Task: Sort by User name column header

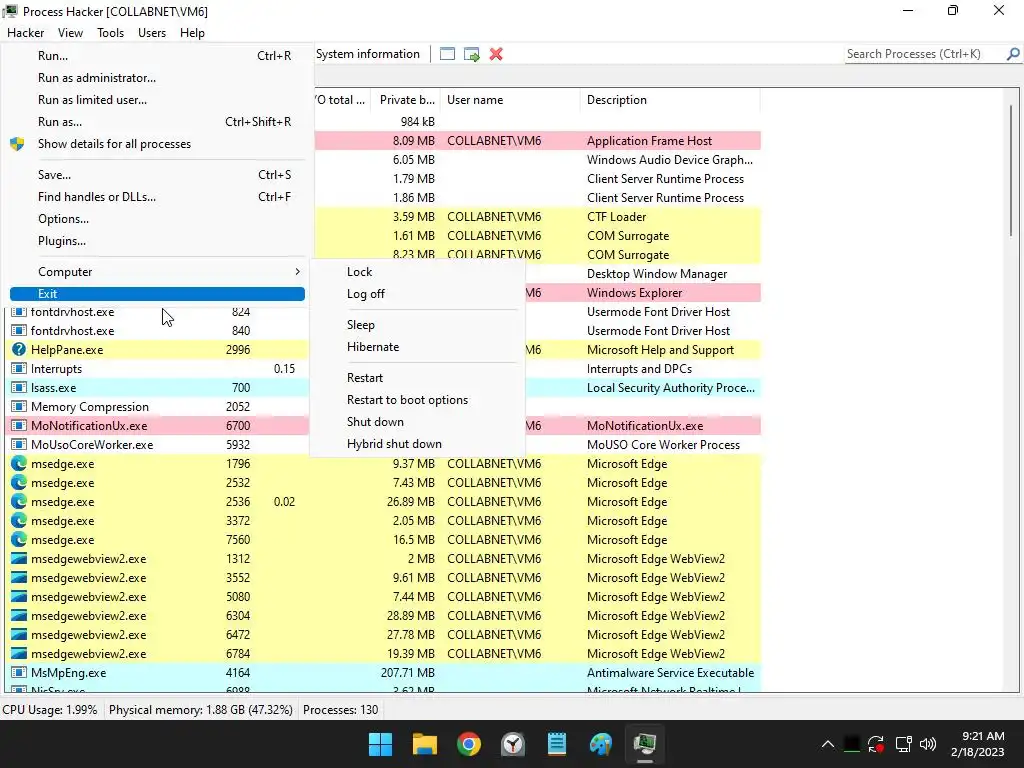Action: click(509, 100)
